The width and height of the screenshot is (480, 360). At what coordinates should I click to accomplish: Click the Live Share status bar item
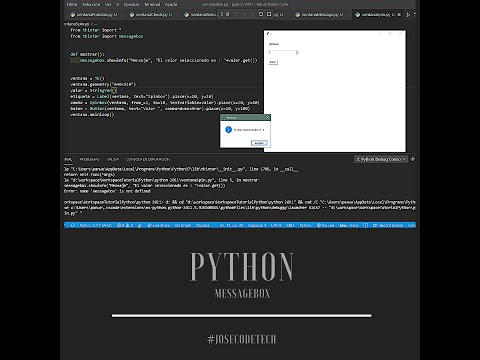tap(159, 226)
